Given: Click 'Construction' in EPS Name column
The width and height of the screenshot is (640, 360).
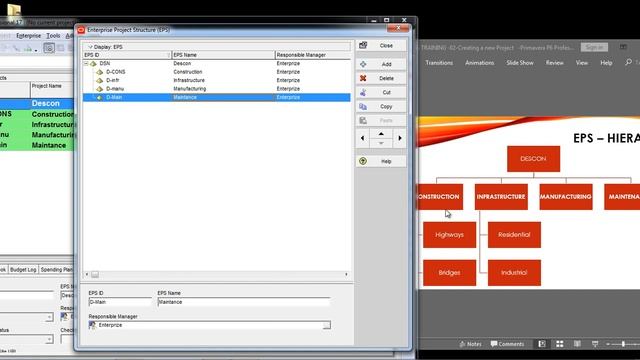Looking at the screenshot, I should coord(188,72).
